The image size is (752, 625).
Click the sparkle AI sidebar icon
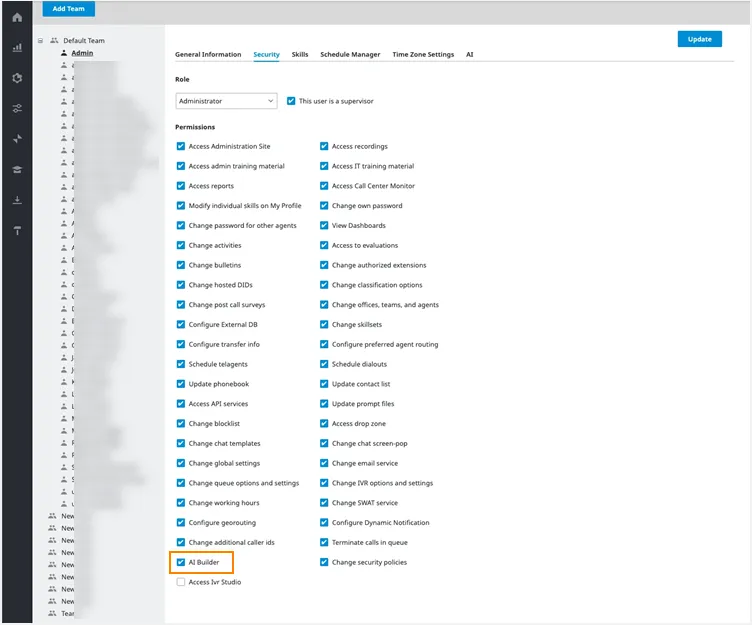coord(17,139)
